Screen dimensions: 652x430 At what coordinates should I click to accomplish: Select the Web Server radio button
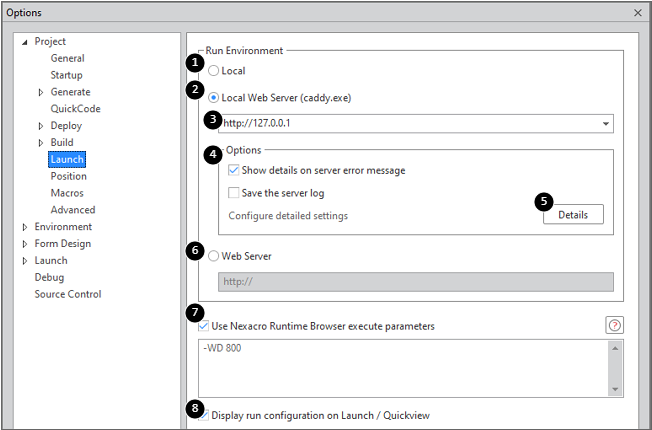pyautogui.click(x=215, y=256)
